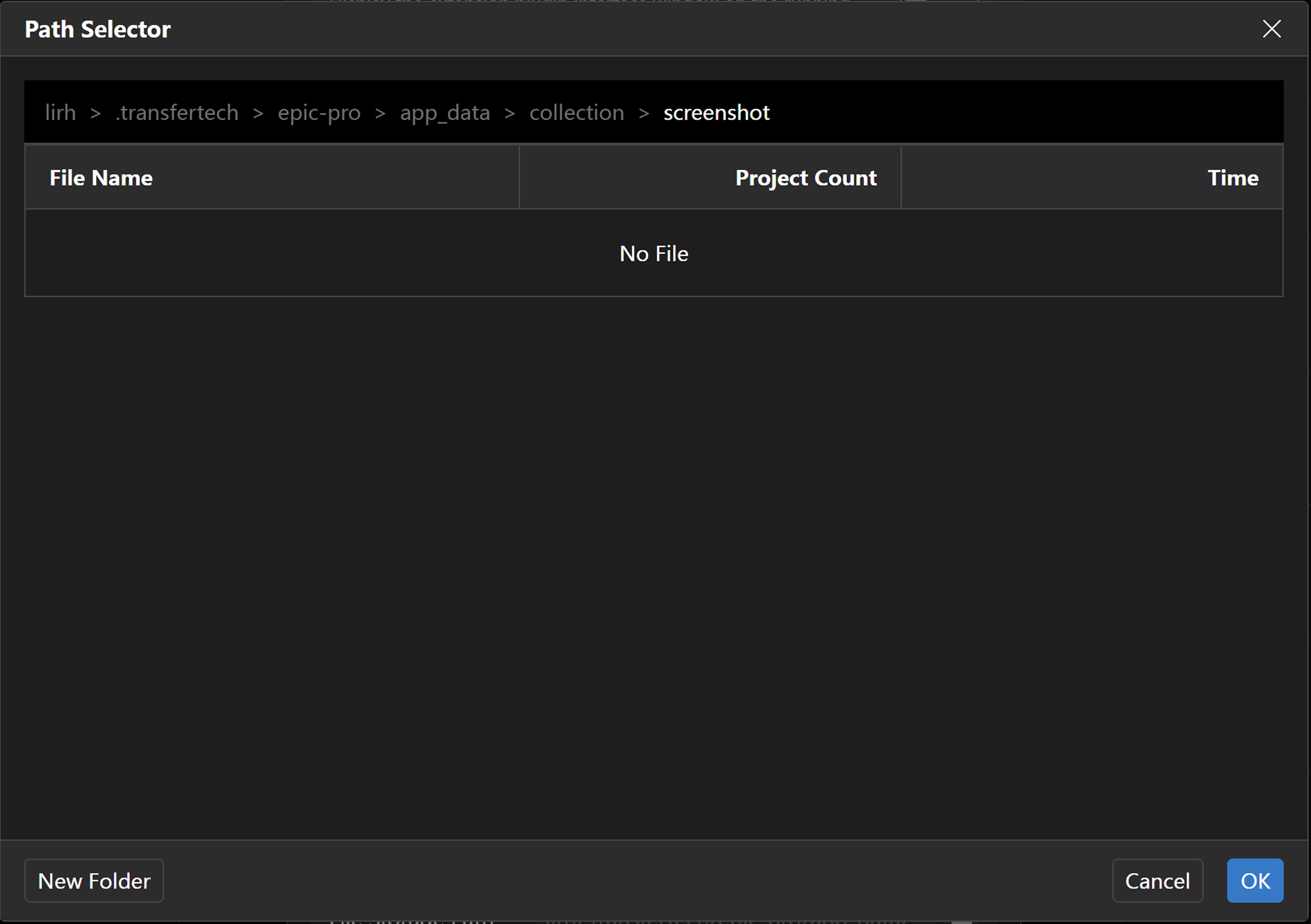Click the arrow separator after app_data
The height and width of the screenshot is (924, 1311).
(x=509, y=113)
